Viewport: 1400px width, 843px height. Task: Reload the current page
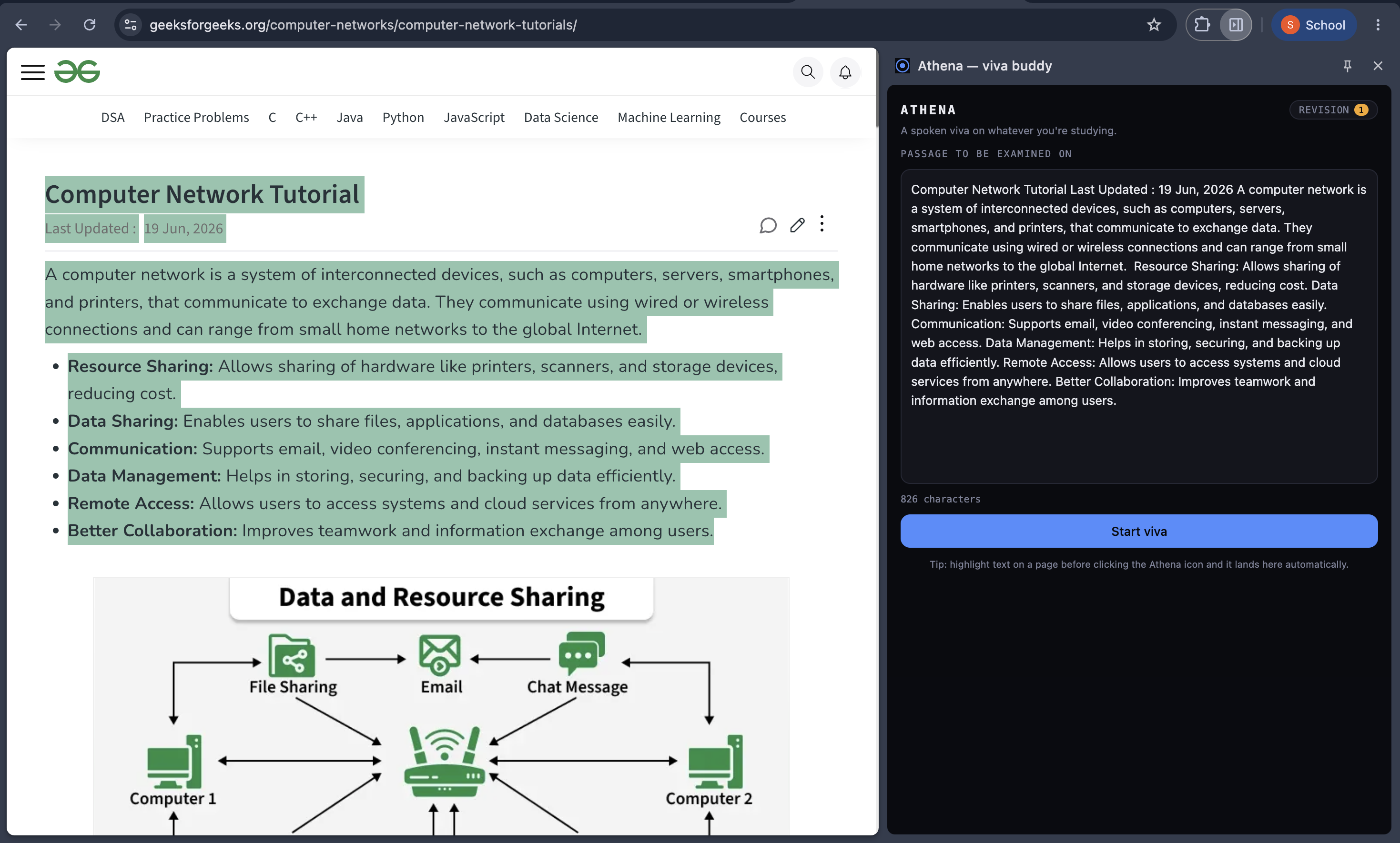click(x=89, y=25)
